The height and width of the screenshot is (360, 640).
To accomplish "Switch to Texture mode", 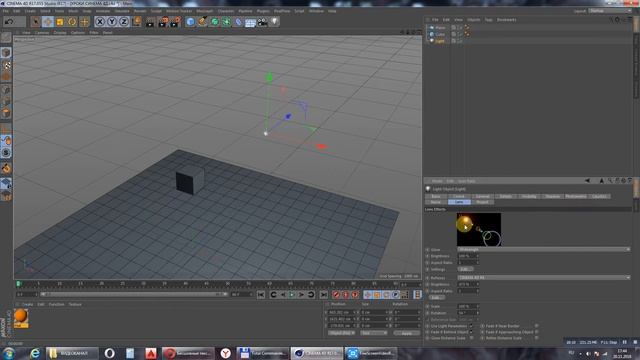I will tap(6, 65).
